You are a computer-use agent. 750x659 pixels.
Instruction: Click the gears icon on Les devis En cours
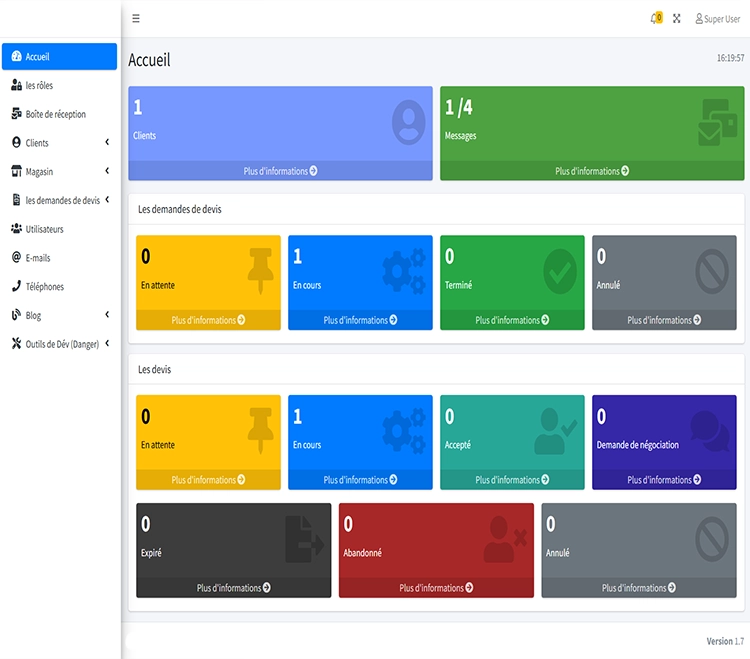point(404,430)
